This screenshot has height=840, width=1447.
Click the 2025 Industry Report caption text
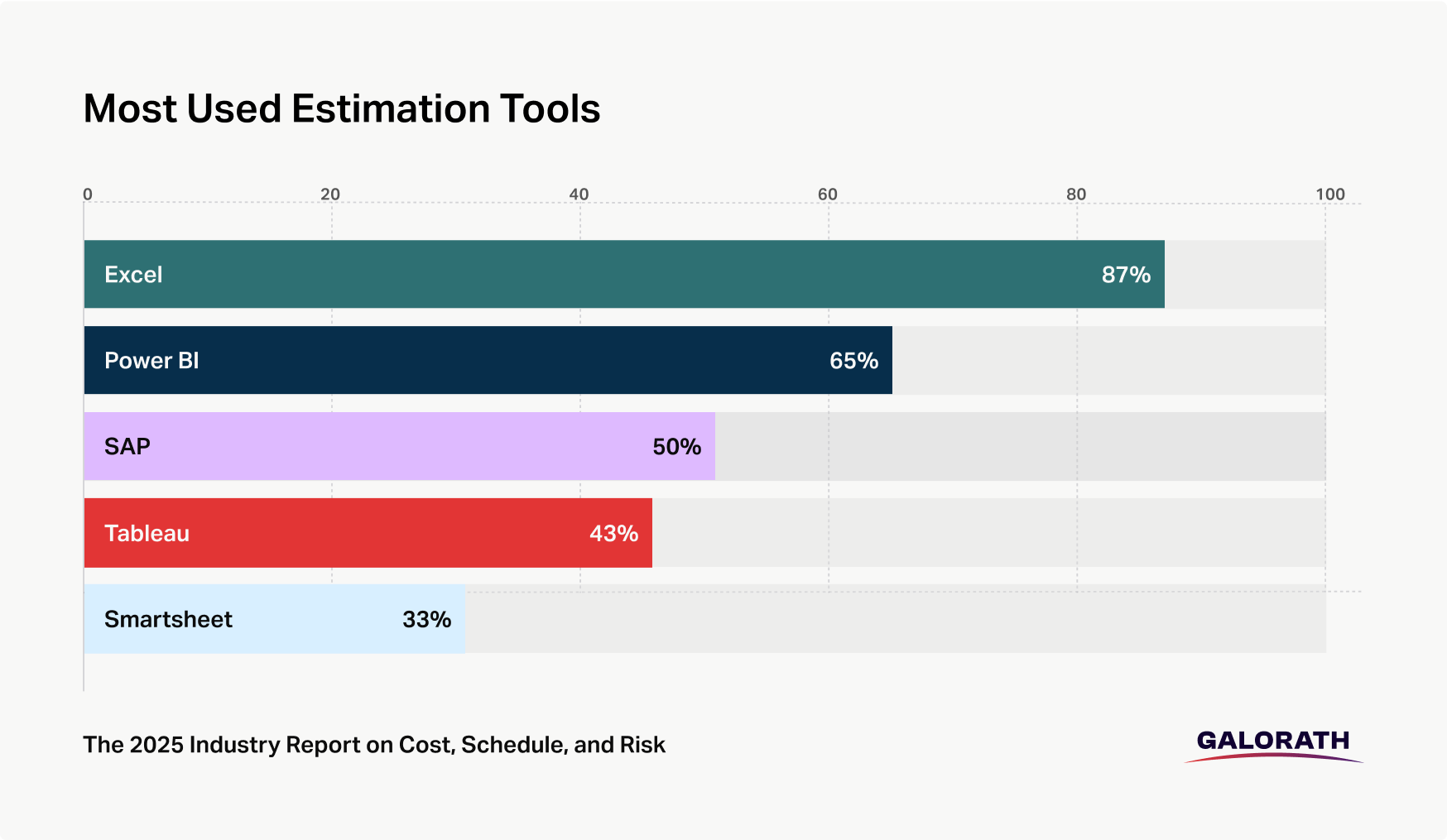point(374,745)
